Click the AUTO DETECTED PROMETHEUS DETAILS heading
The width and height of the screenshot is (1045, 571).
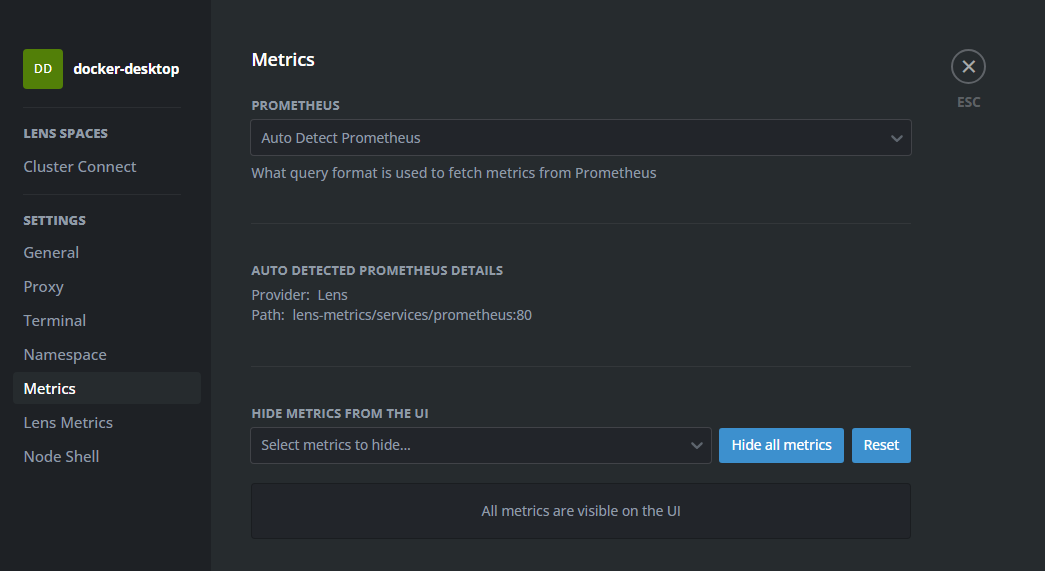point(377,271)
